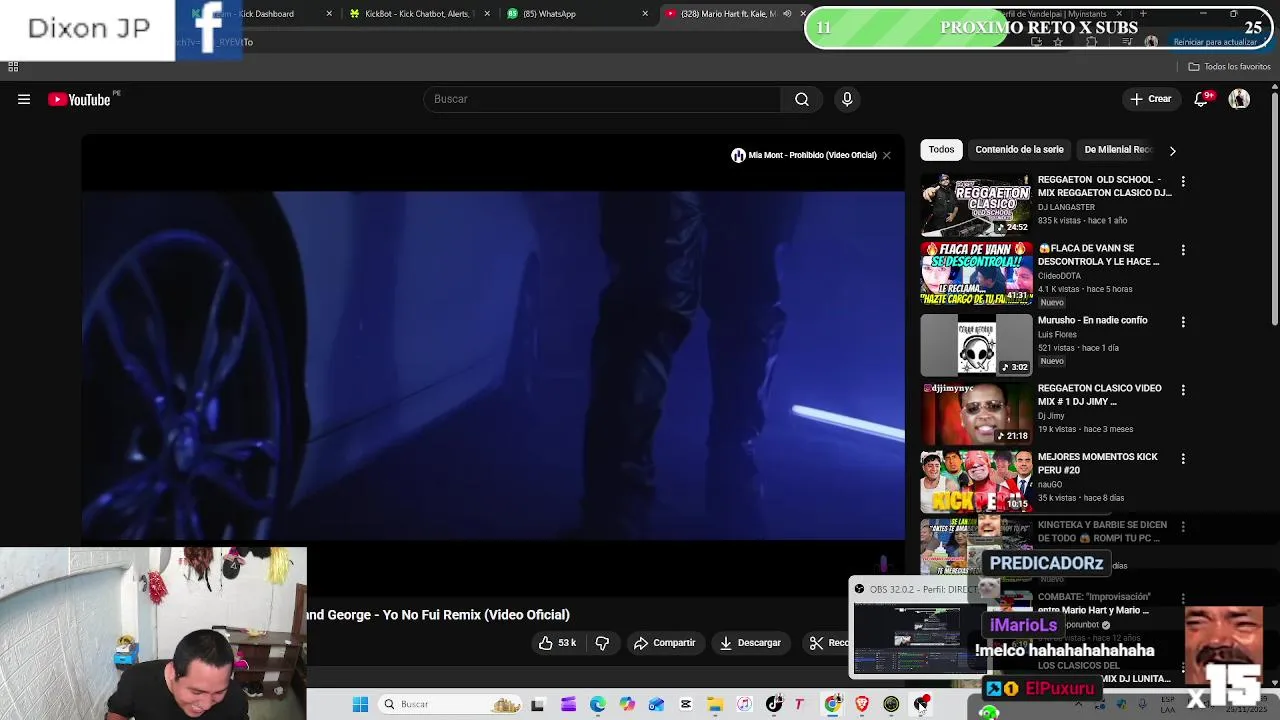Mute the playing Mario Hart tab

pos(787,14)
